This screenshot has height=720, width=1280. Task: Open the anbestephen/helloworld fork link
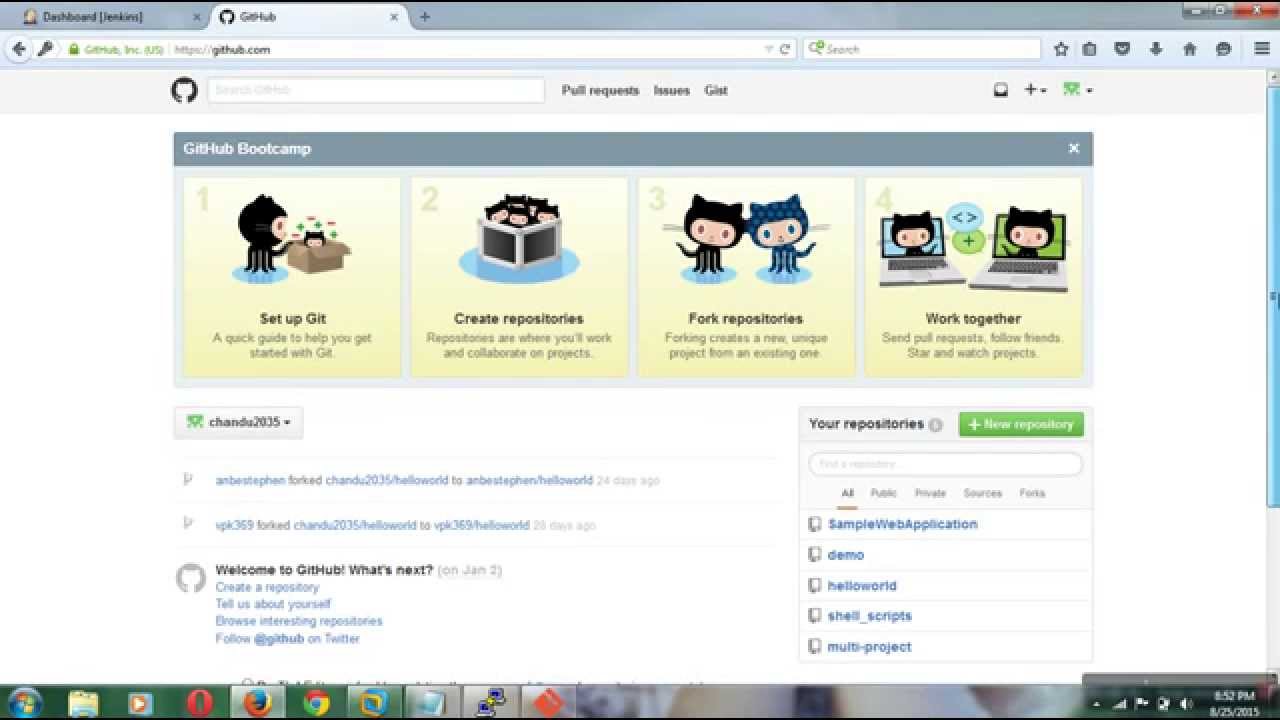click(529, 480)
